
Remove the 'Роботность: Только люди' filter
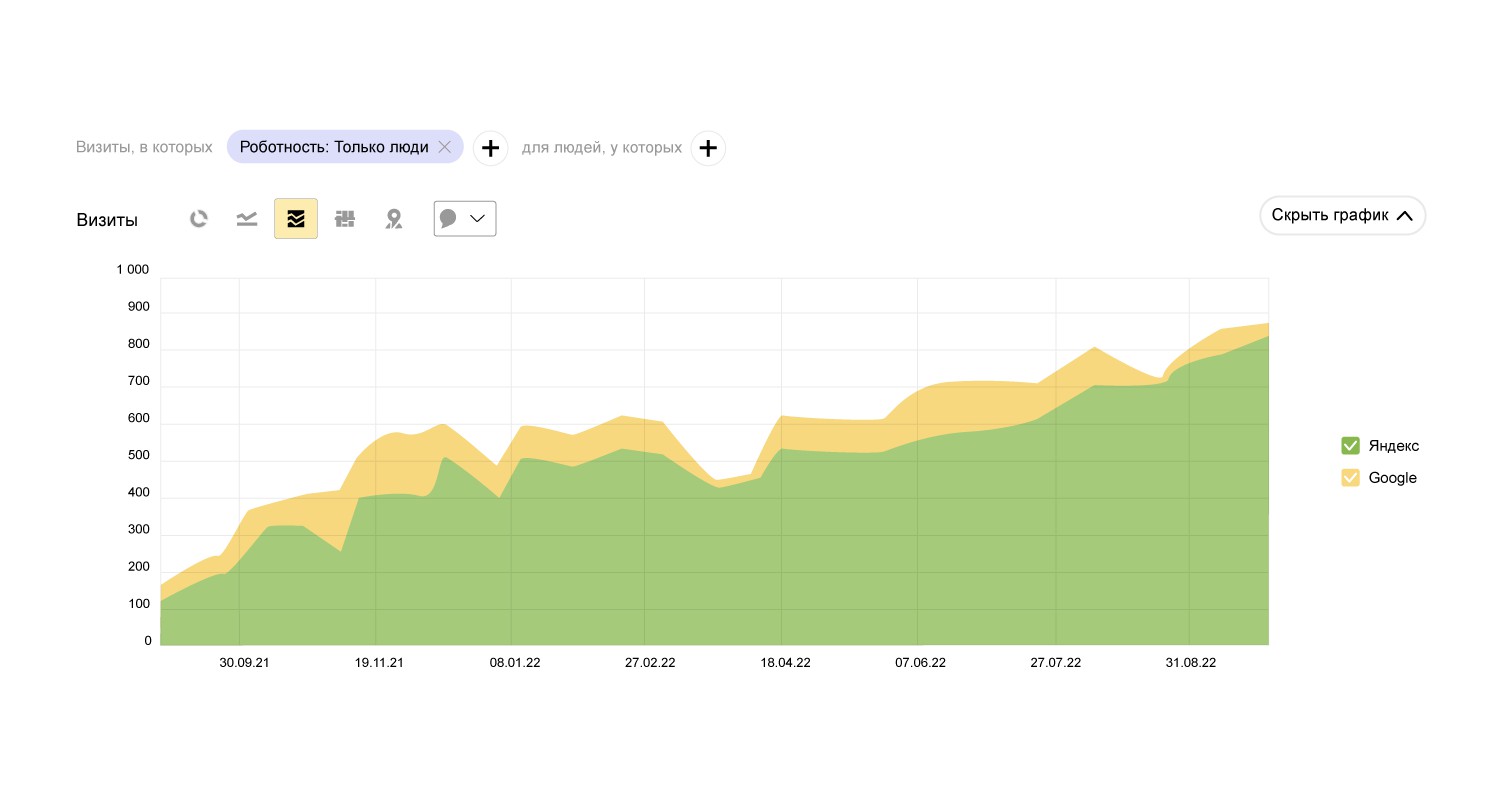(x=445, y=147)
